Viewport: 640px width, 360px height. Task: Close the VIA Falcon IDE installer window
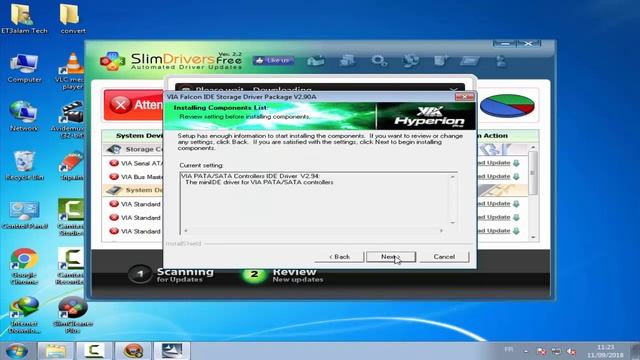click(x=464, y=97)
